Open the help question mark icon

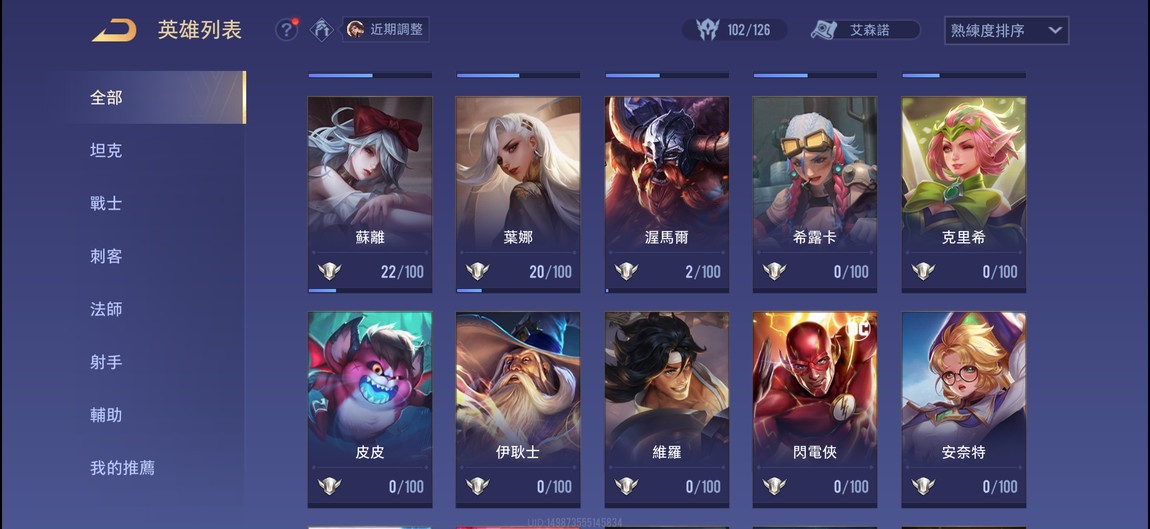click(287, 29)
